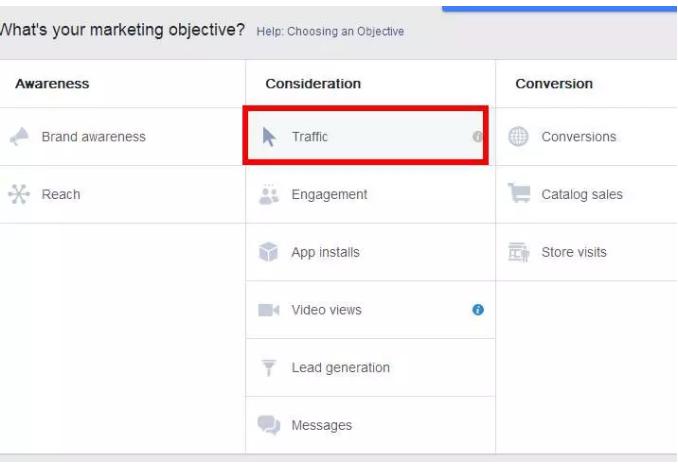Click the Engagement people icon
The width and height of the screenshot is (678, 464).
tap(269, 194)
